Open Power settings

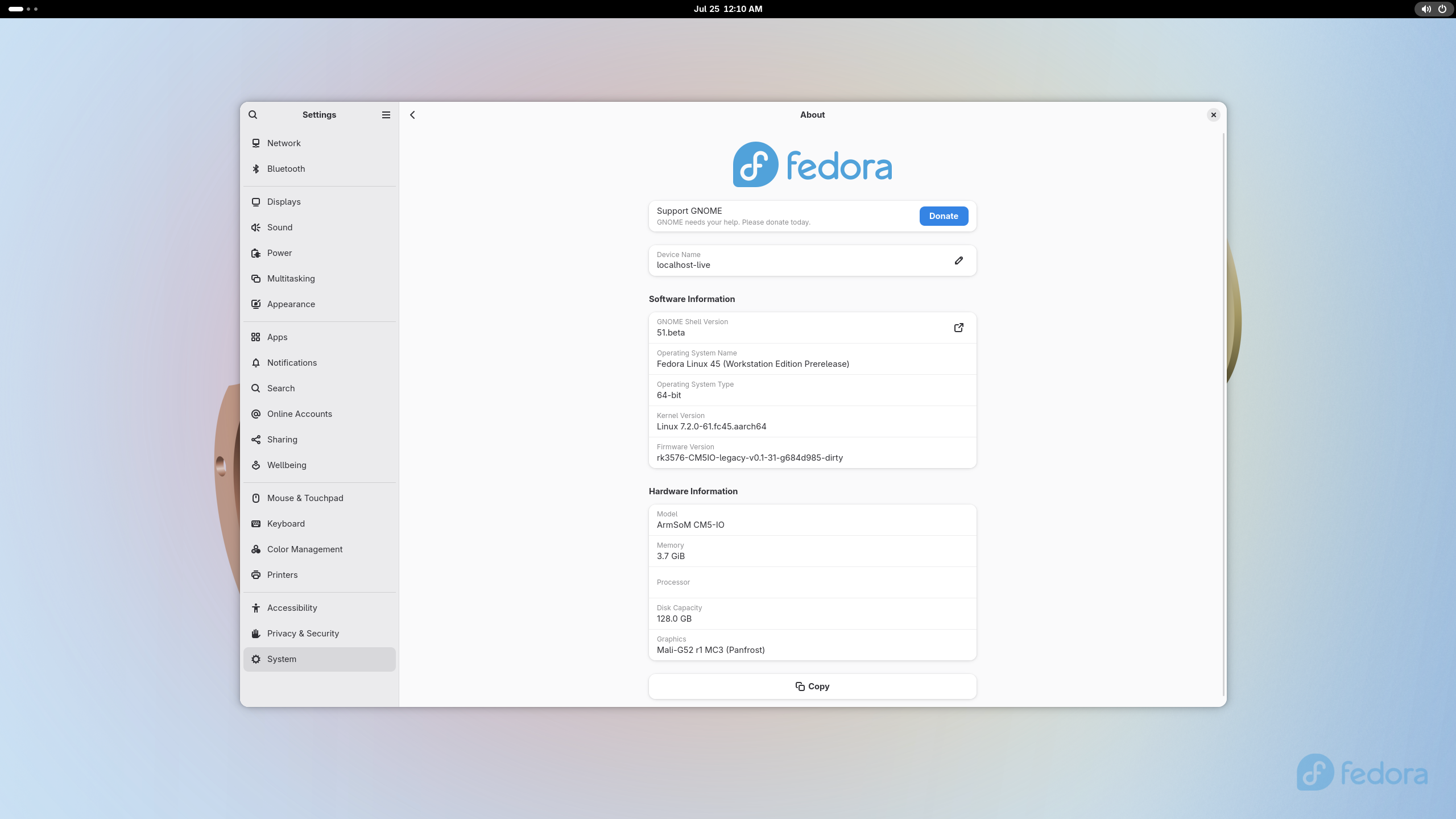click(x=320, y=253)
